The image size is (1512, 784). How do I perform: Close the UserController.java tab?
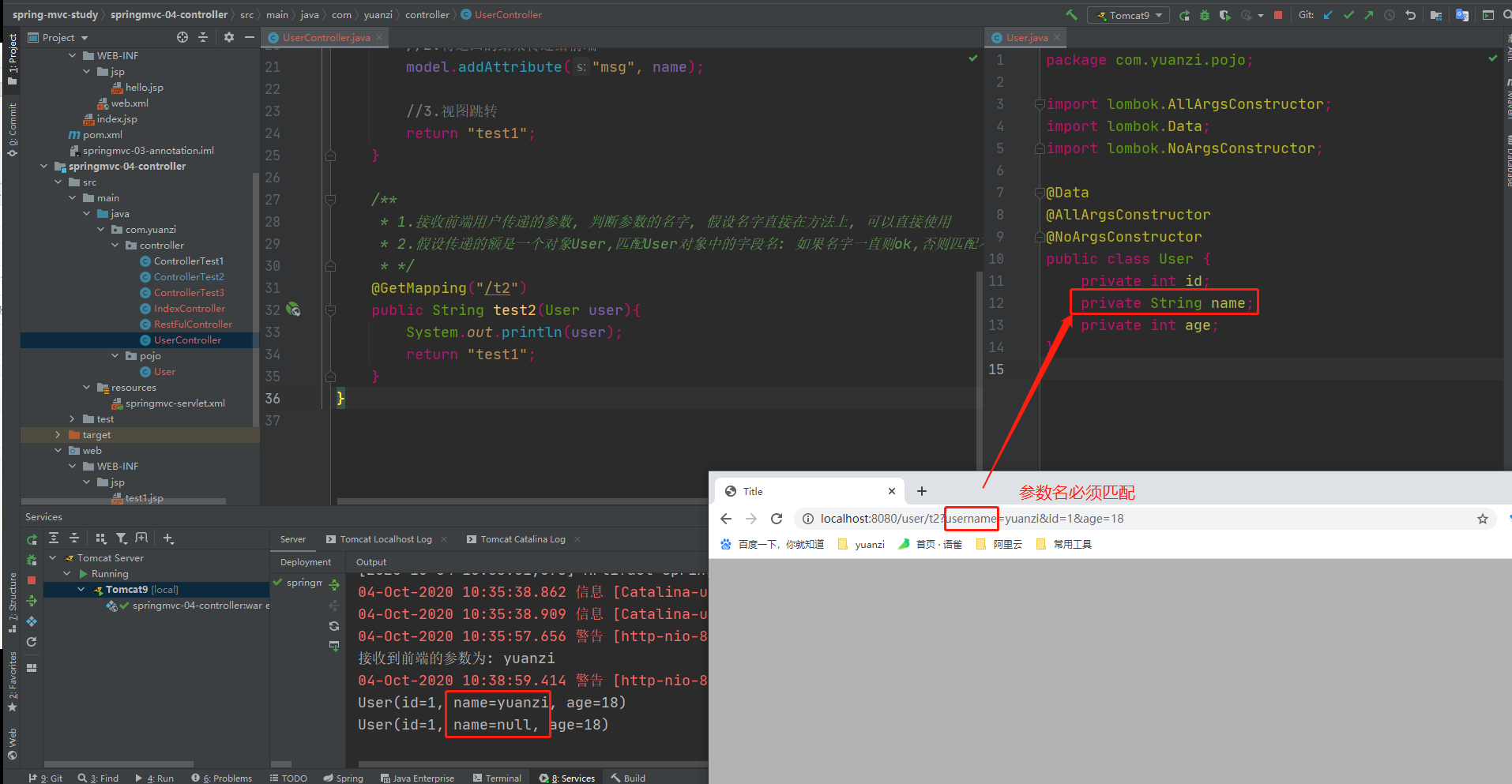(x=379, y=37)
